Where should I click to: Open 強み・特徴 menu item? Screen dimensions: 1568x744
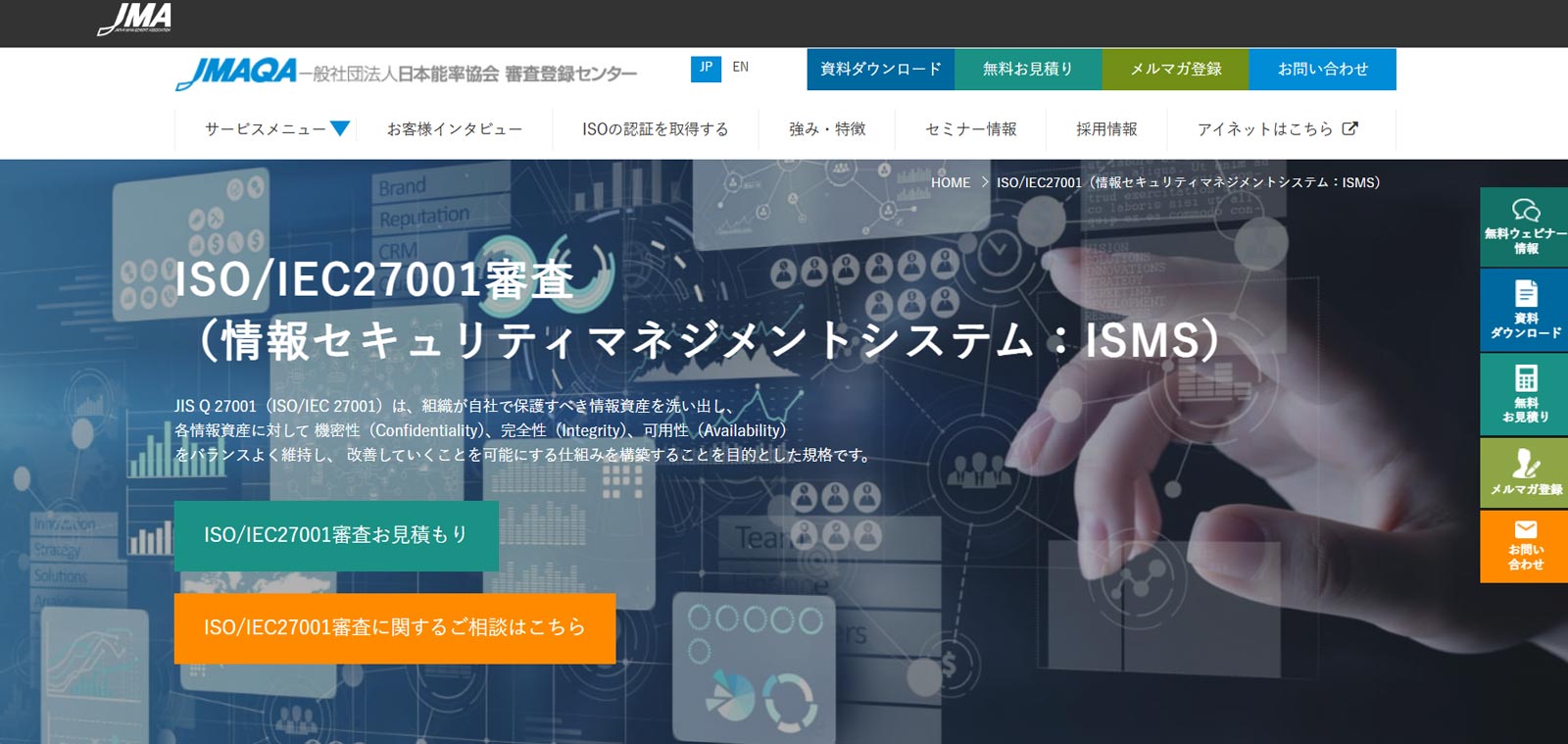click(827, 128)
